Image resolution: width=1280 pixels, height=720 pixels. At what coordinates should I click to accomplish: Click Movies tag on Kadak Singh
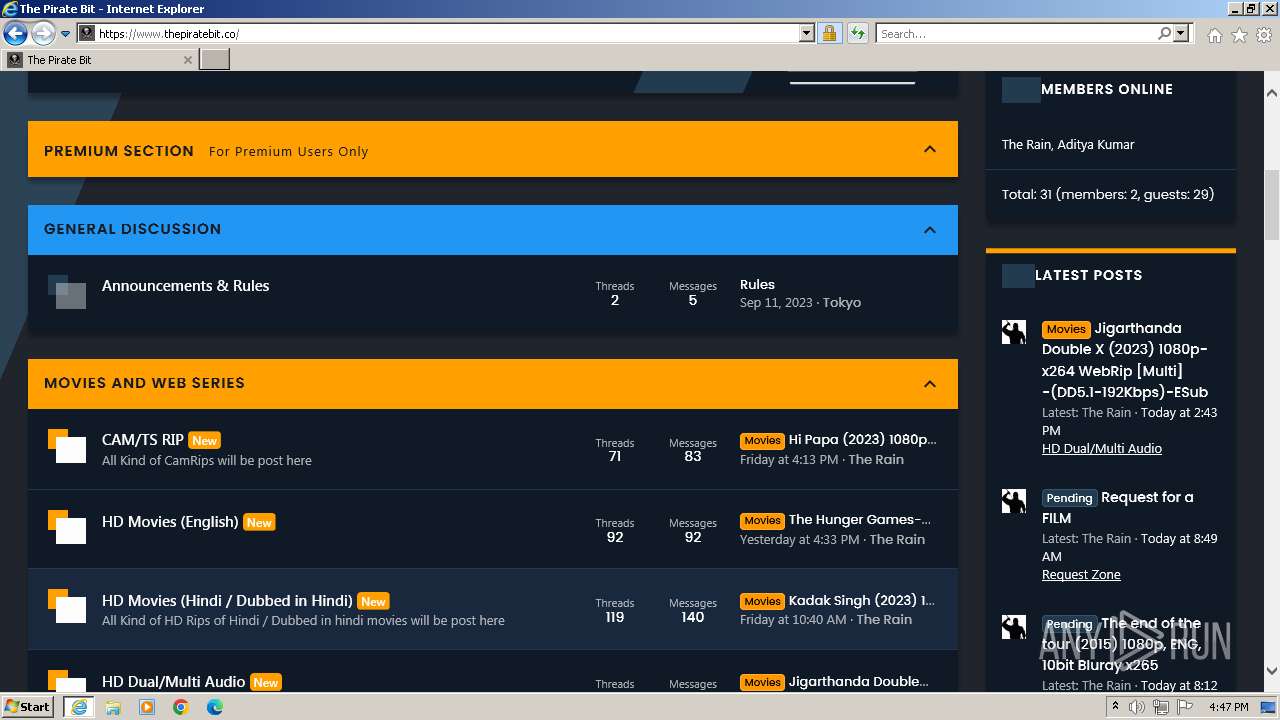click(762, 601)
